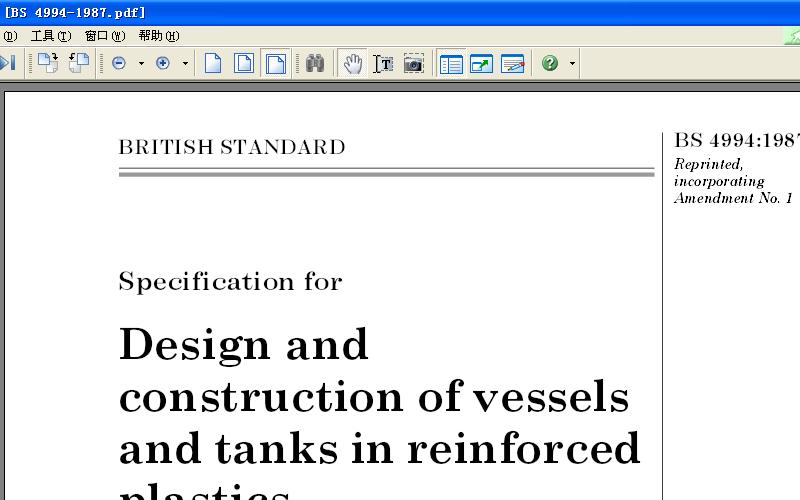Open the zoom out dropdown arrow

point(141,64)
